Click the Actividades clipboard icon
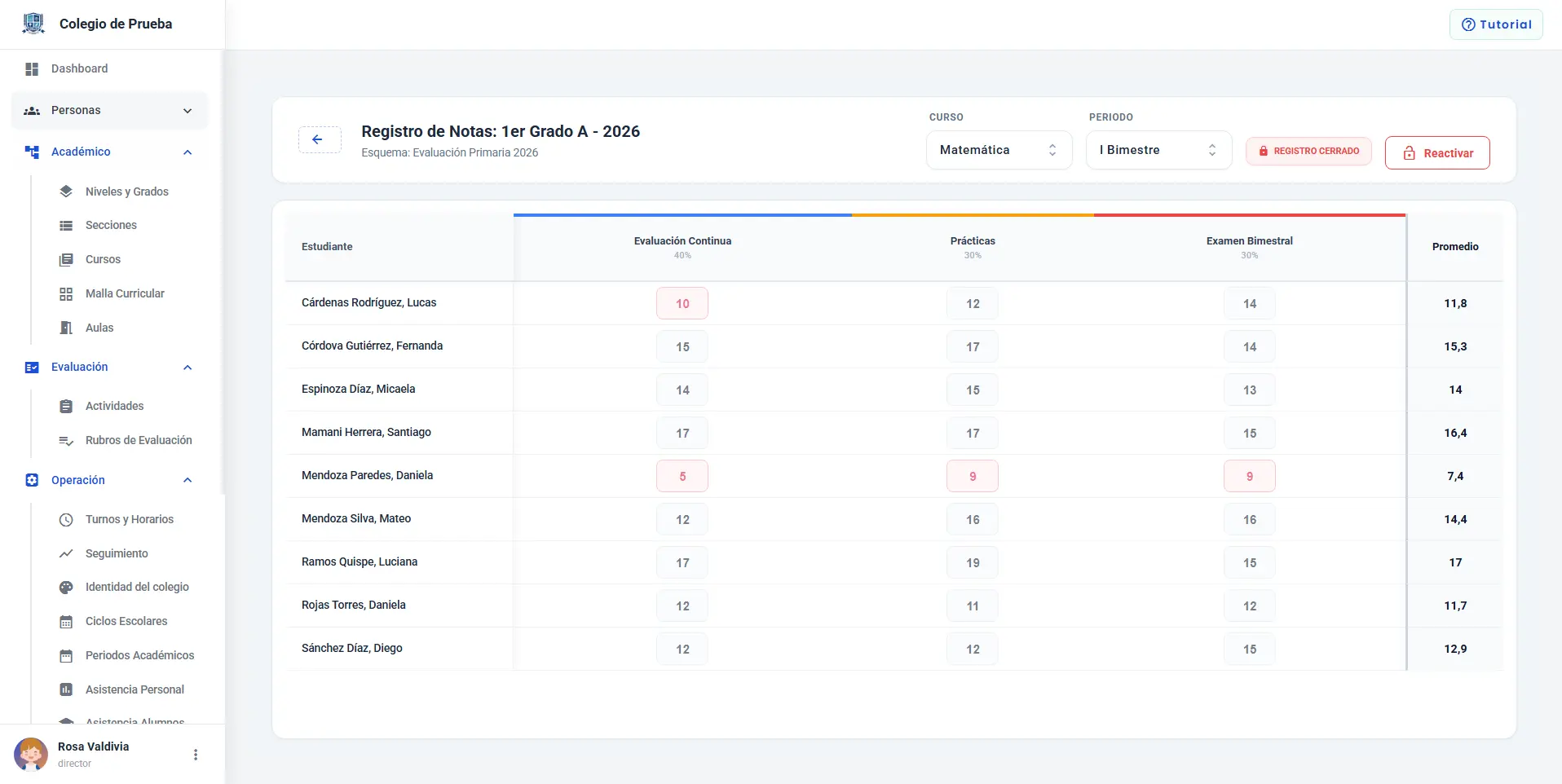This screenshot has width=1562, height=784. (x=66, y=407)
